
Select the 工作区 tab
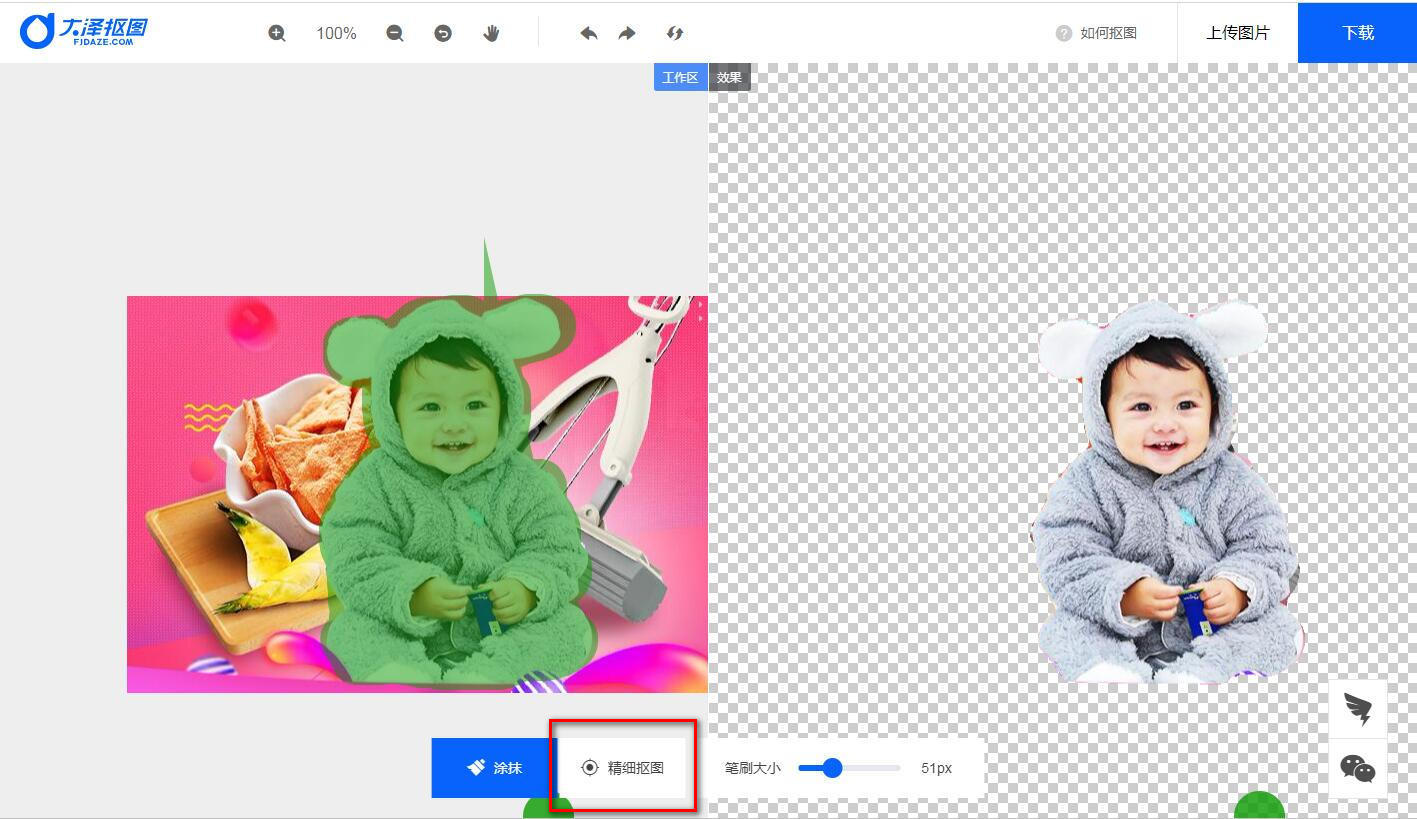[680, 77]
